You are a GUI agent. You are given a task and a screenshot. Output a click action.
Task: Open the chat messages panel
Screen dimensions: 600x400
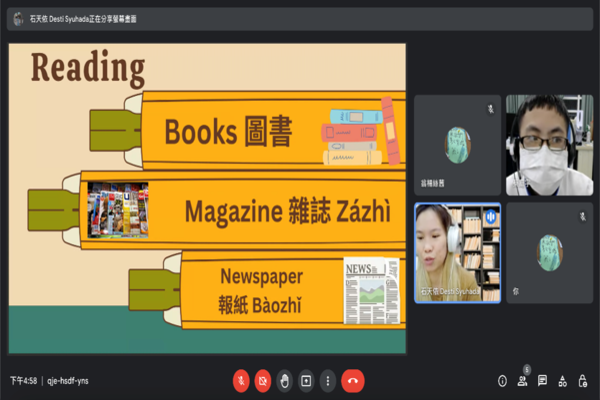tap(542, 380)
